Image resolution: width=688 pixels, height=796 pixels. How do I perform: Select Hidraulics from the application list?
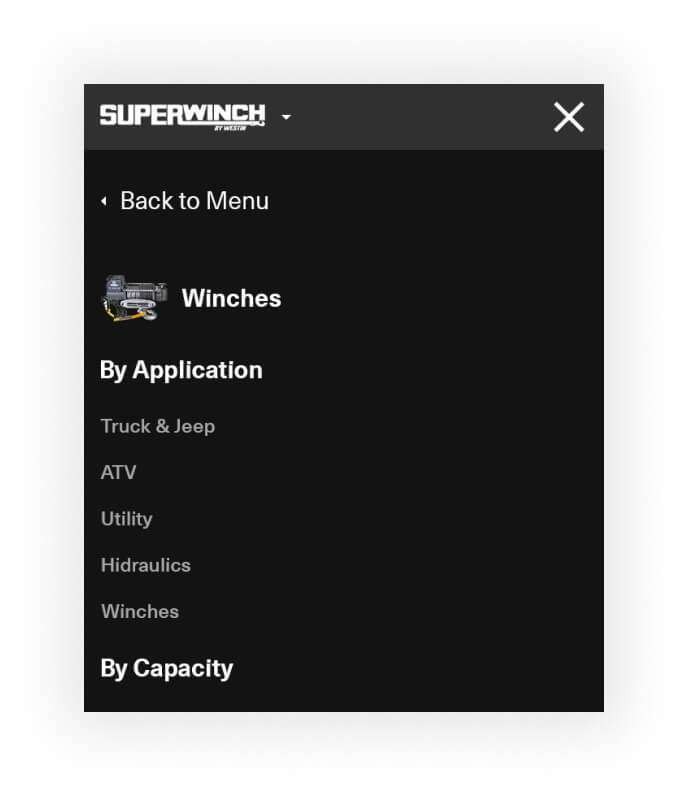click(x=146, y=565)
